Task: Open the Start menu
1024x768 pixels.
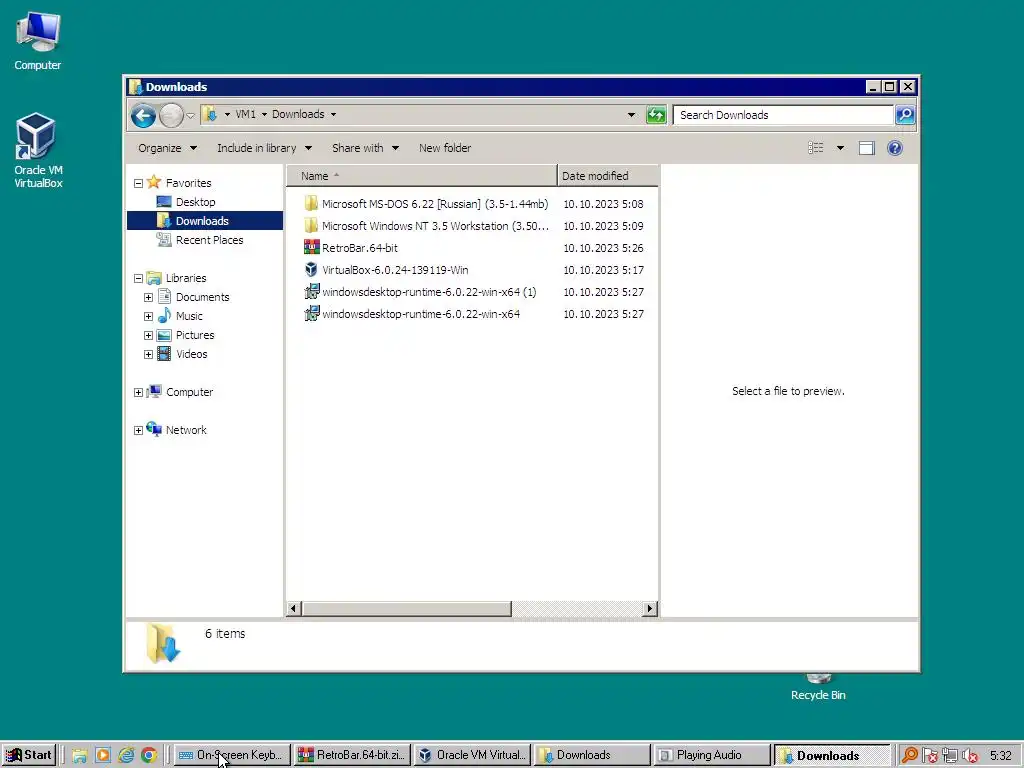Action: click(x=29, y=755)
